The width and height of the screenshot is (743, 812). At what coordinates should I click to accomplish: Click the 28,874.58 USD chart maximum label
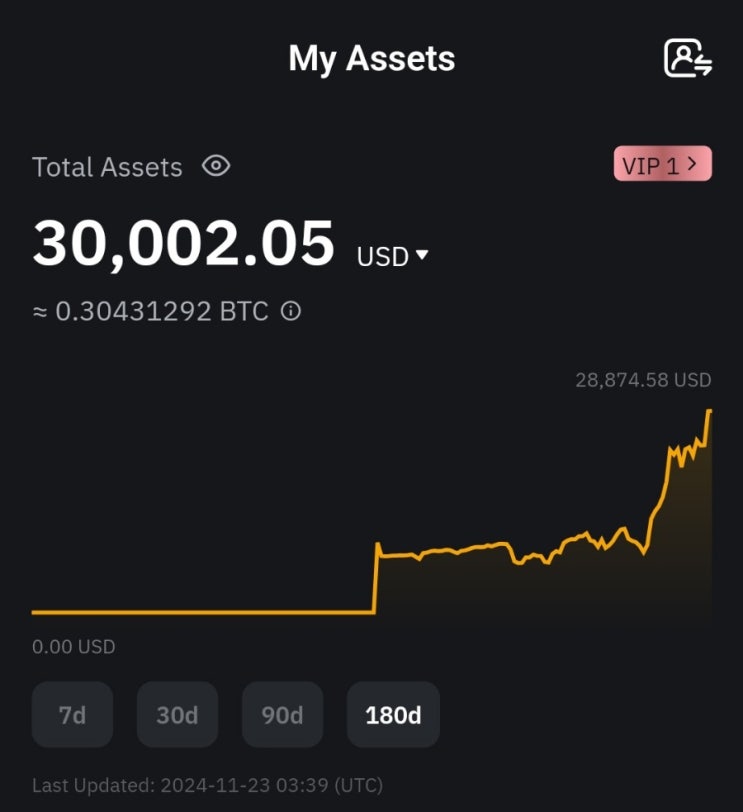[643, 380]
